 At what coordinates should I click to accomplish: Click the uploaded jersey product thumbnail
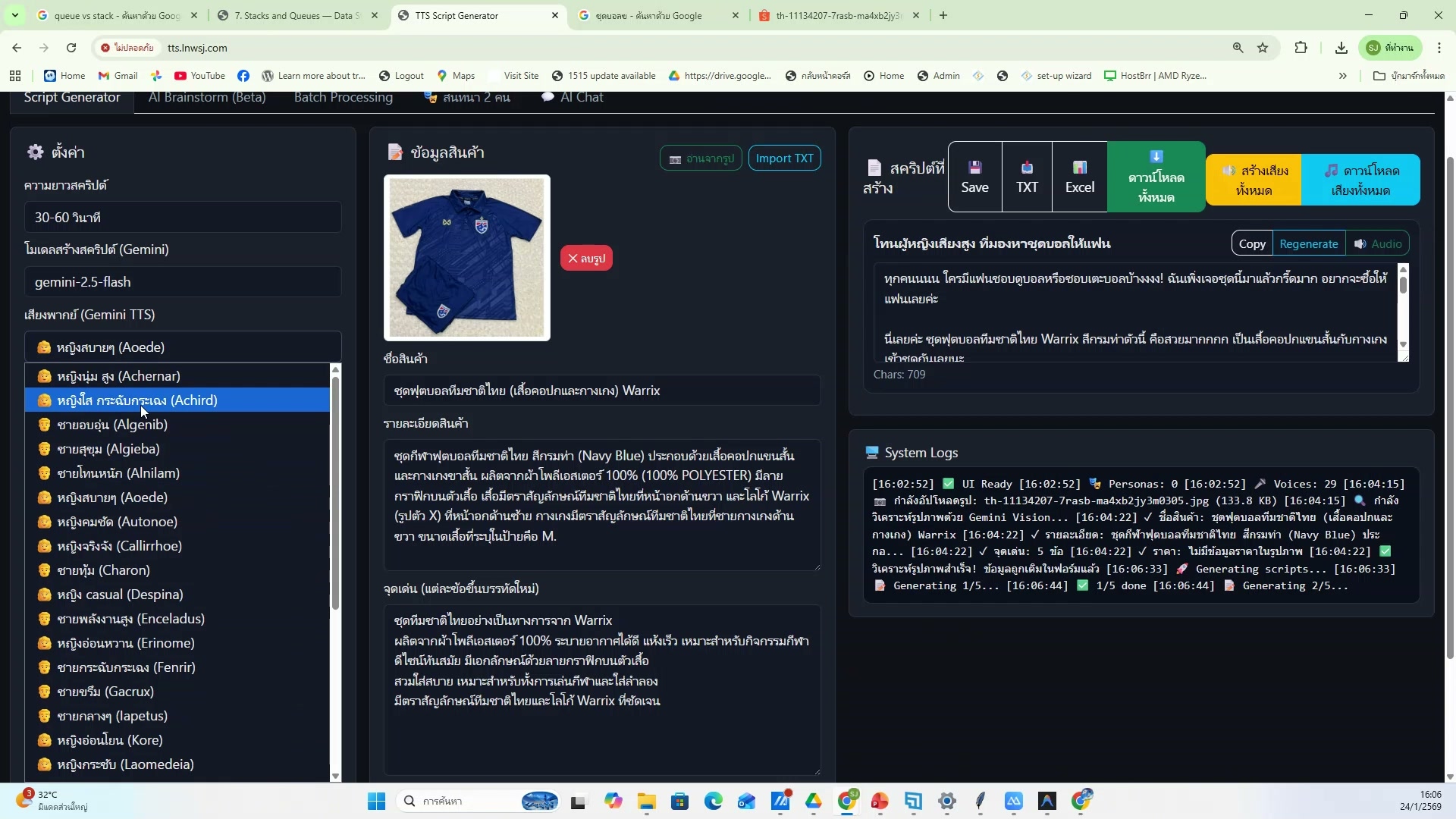coord(466,258)
